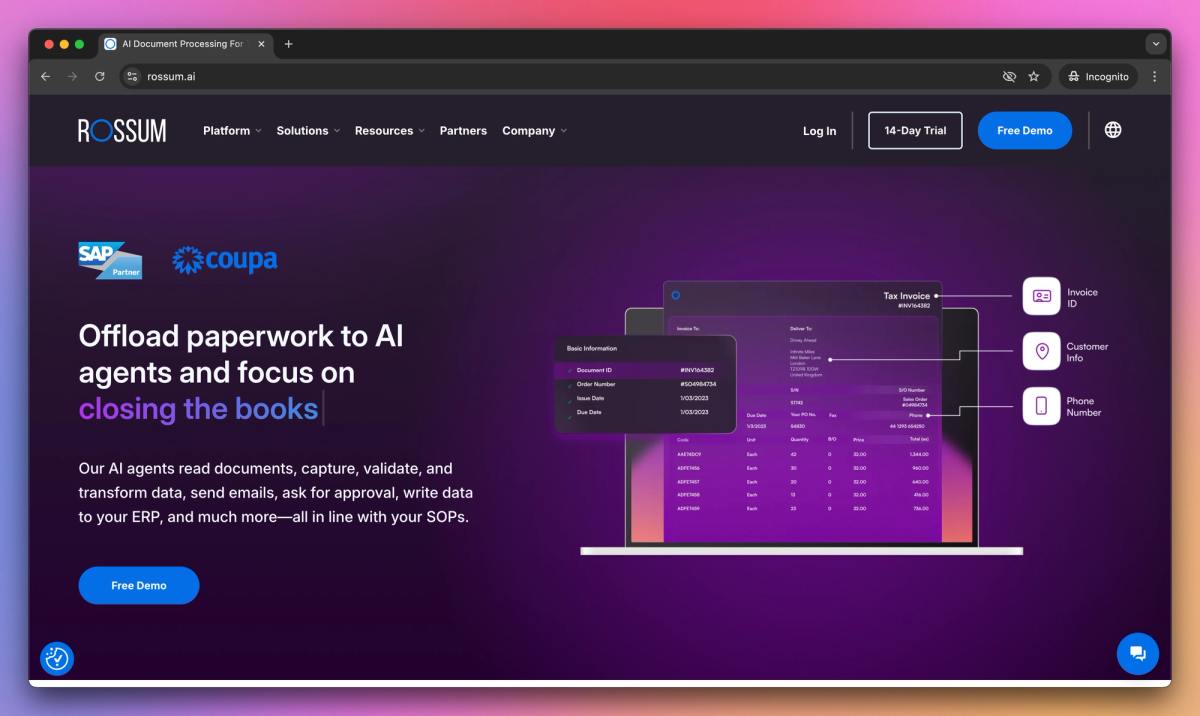Click the Coupa logo
This screenshot has height=716, width=1200.
(225, 260)
